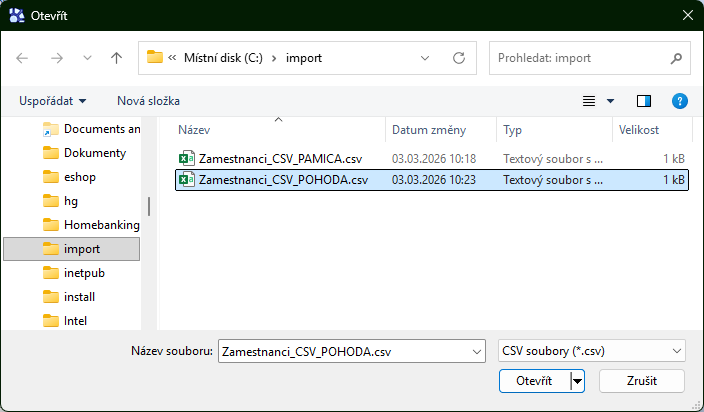Open the Uspořádat menu

[52, 101]
